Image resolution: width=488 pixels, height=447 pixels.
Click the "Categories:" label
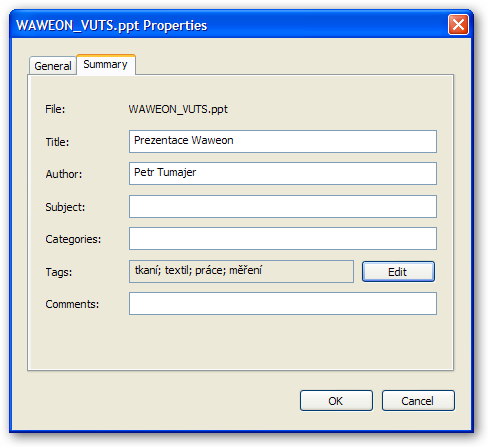73,239
